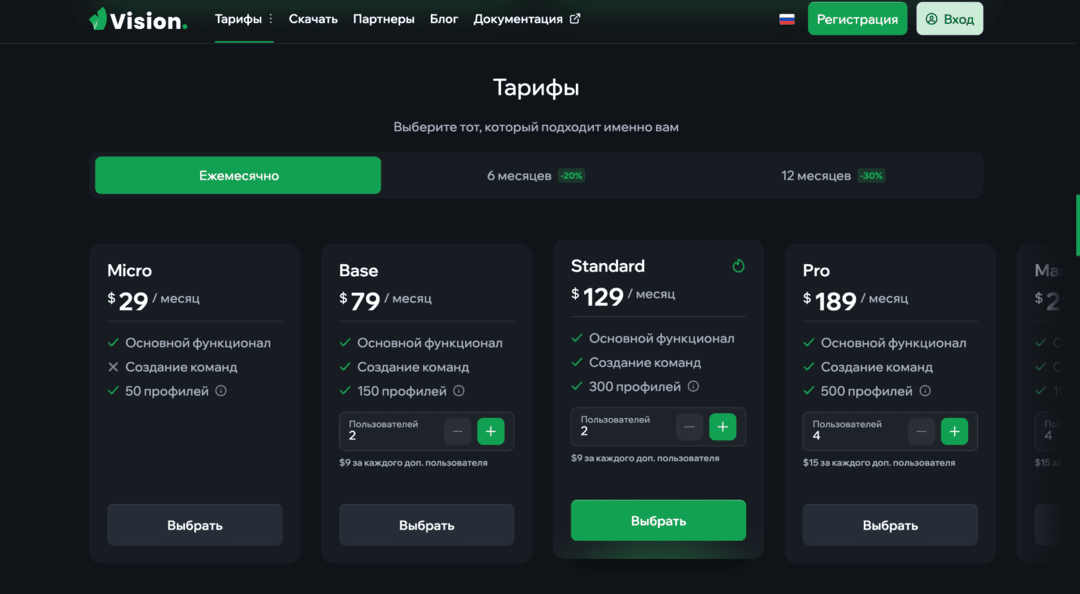Choose the Micro plan with Выбрать
The image size is (1080, 594).
pyautogui.click(x=194, y=525)
